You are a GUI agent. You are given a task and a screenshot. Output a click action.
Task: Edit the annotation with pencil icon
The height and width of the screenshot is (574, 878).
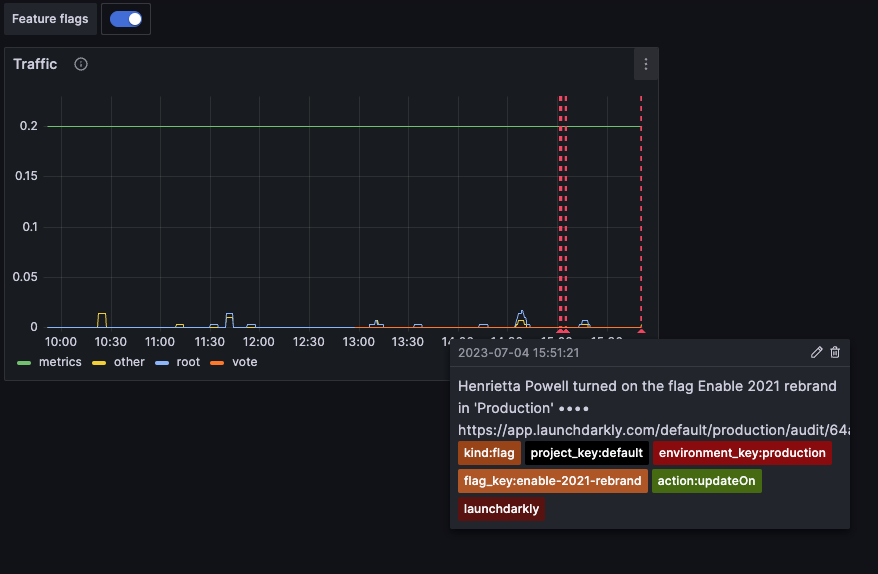click(817, 352)
